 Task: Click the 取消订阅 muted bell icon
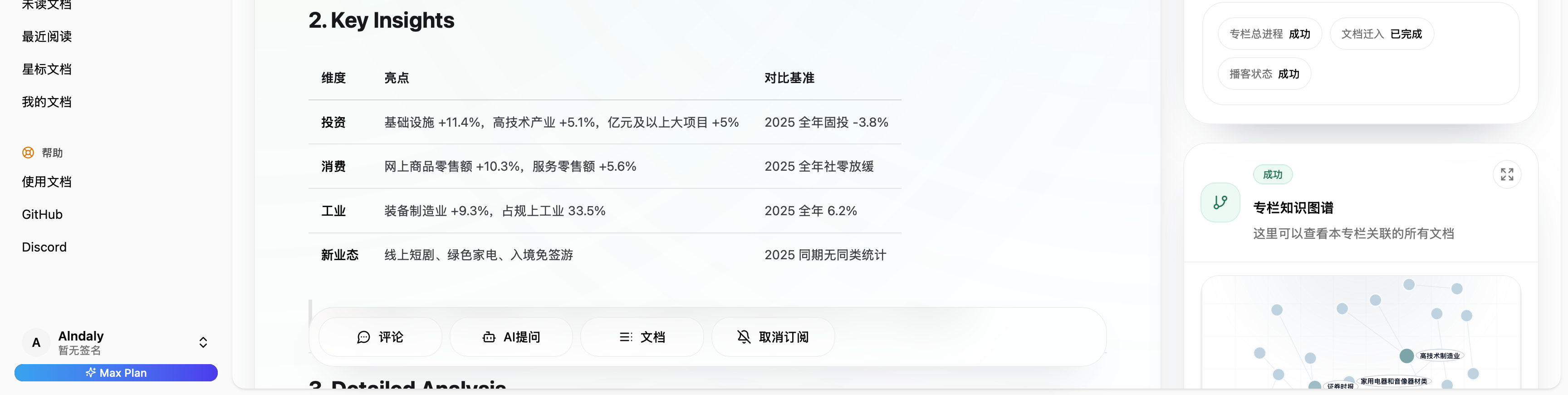(x=744, y=337)
